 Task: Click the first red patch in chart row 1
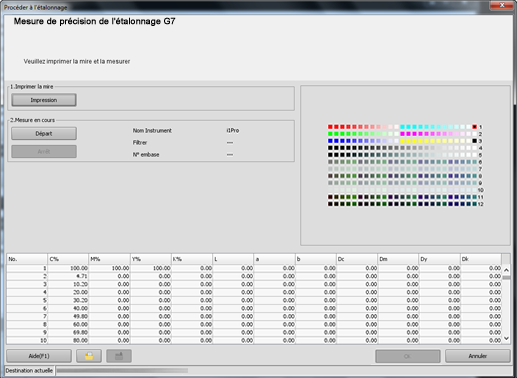[330, 127]
